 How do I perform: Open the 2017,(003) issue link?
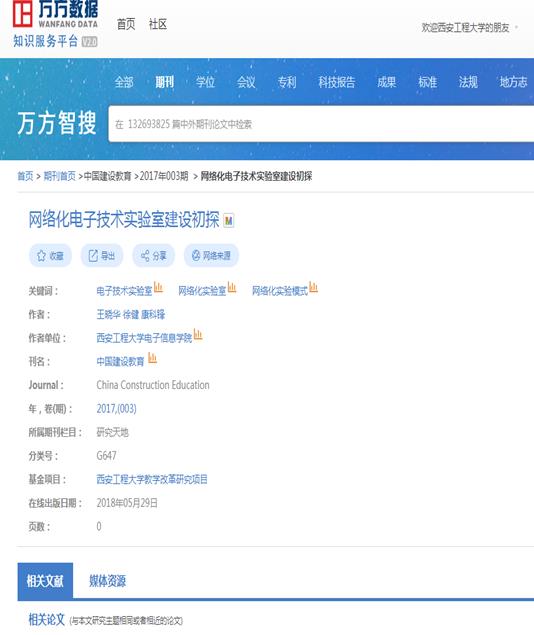coord(116,409)
